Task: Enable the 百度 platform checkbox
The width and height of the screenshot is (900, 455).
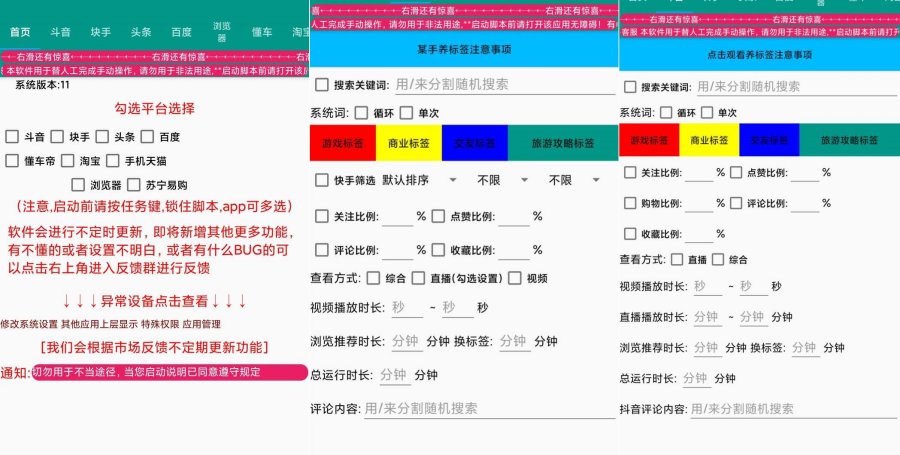Action: [x=148, y=137]
